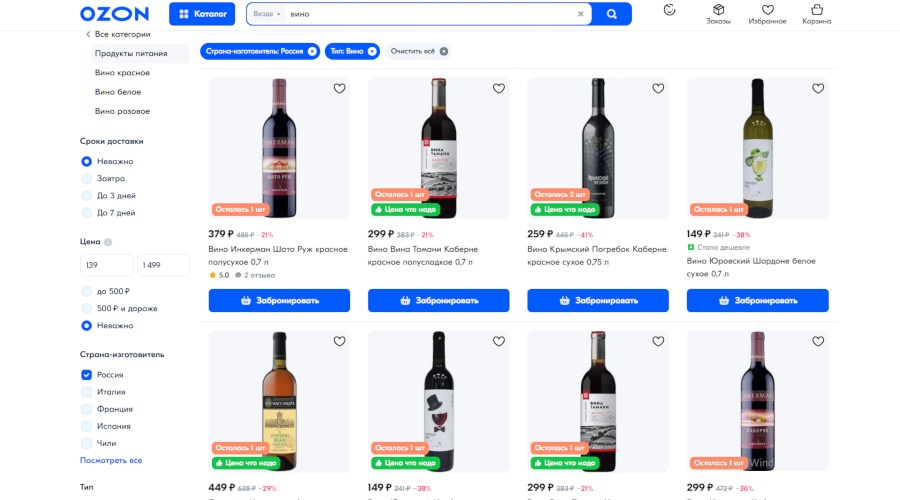
Task: Expand countries with Посмотреть все
Action: 111,460
